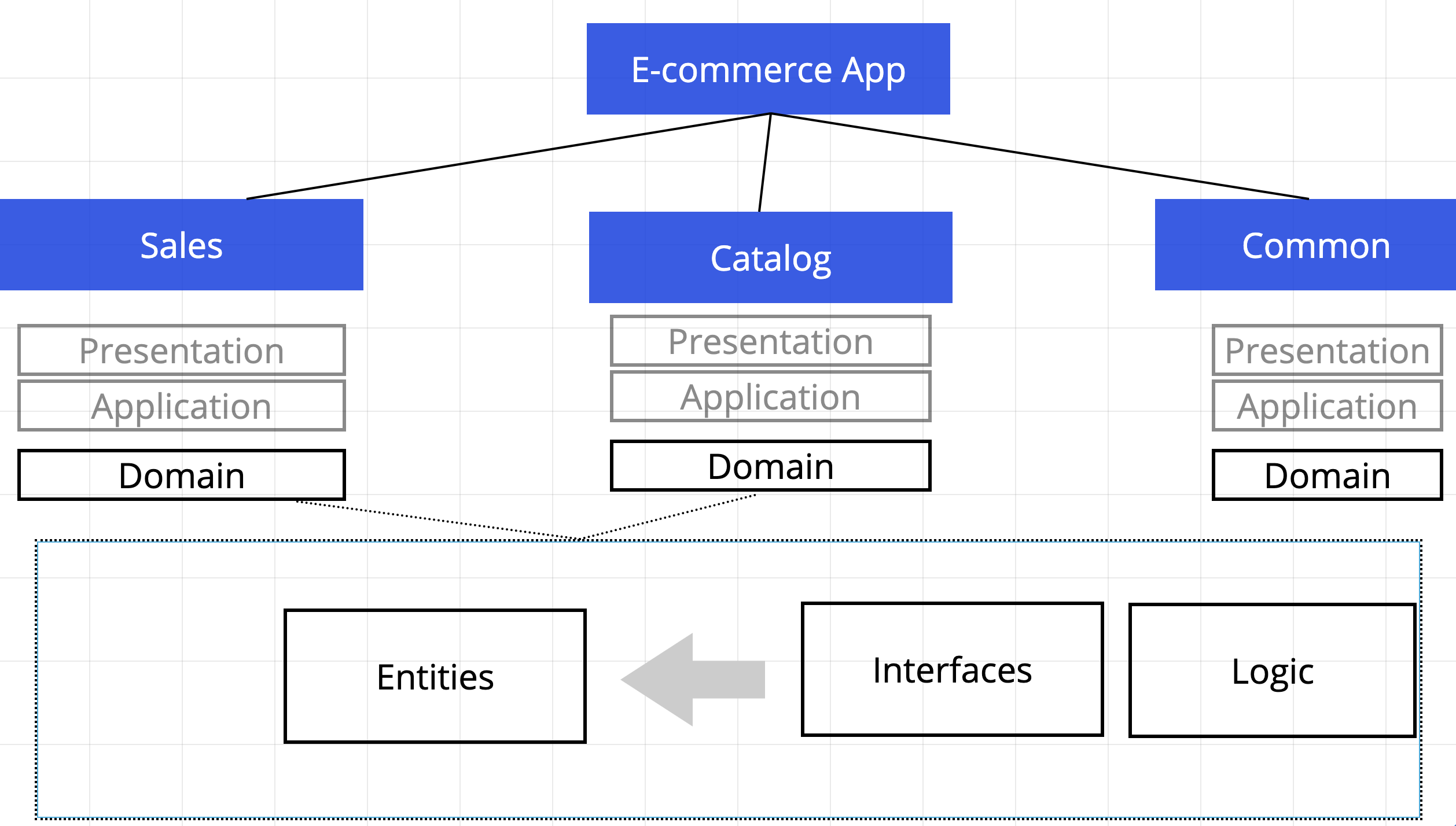Select the Entities box

tap(435, 676)
